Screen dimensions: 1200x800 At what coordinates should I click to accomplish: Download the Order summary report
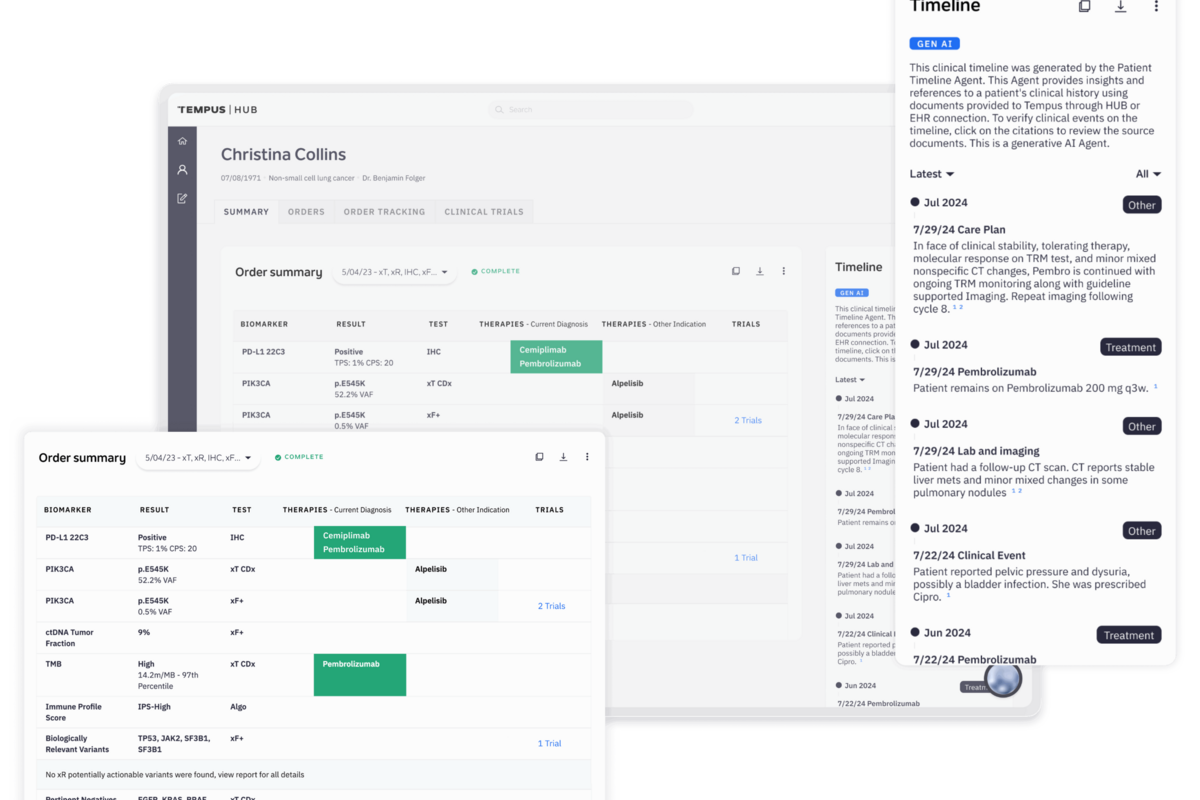(x=563, y=456)
